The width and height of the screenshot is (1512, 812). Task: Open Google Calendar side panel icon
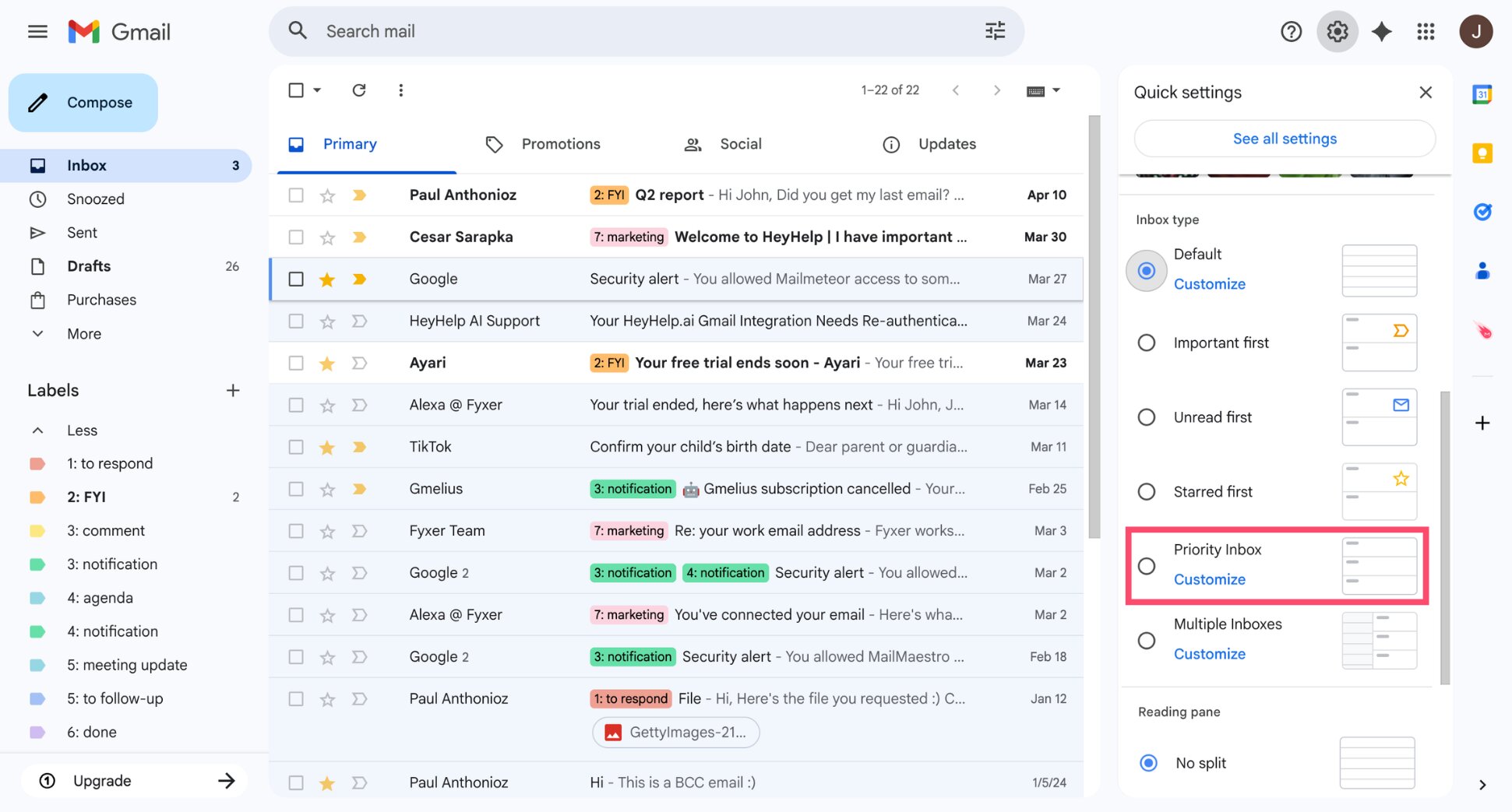tap(1482, 94)
